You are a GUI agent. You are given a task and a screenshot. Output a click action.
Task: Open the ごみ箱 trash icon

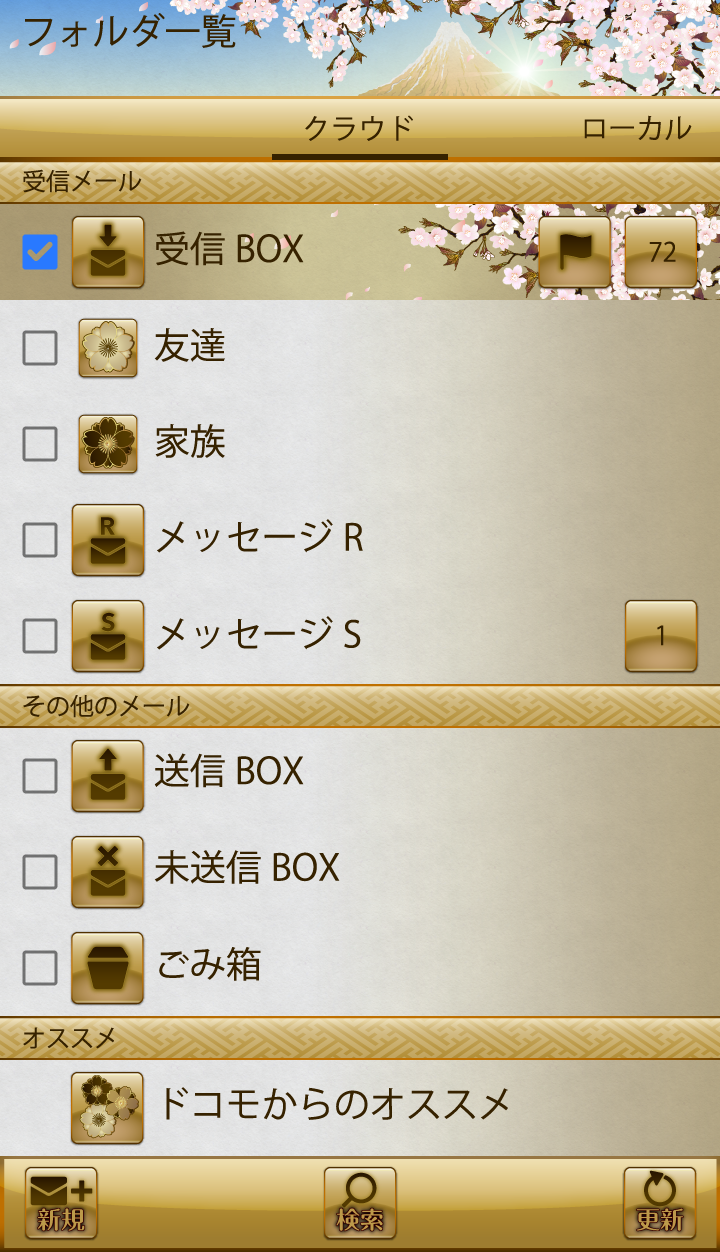tap(108, 968)
